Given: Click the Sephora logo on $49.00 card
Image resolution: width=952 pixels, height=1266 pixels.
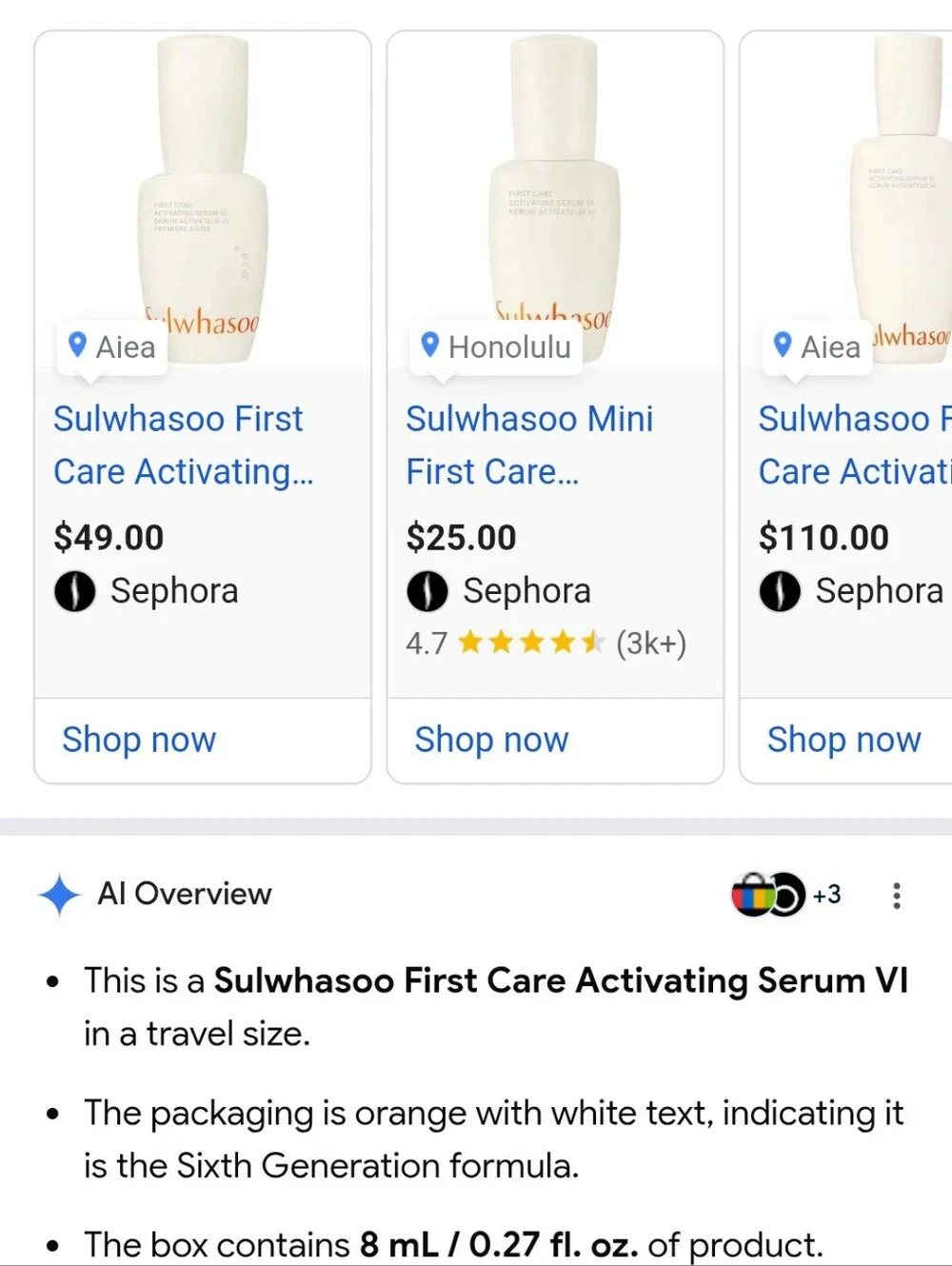Looking at the screenshot, I should tap(74, 591).
